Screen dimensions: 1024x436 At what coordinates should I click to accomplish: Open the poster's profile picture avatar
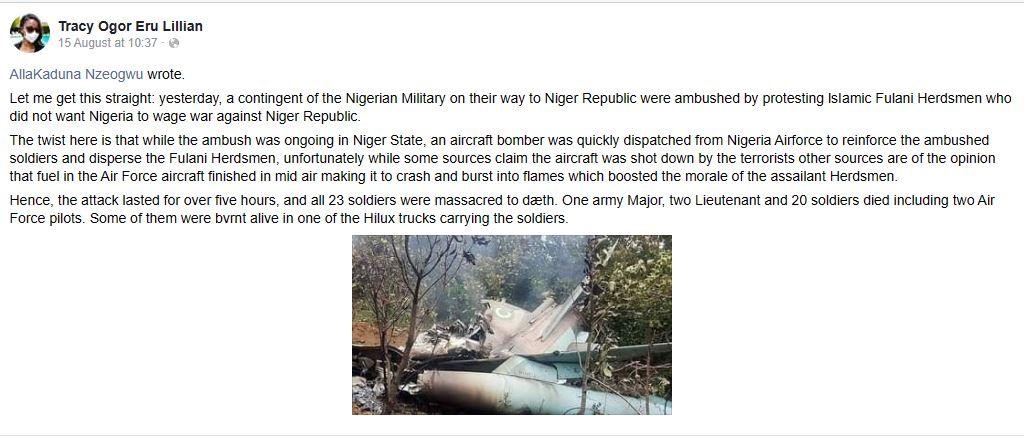click(x=30, y=33)
